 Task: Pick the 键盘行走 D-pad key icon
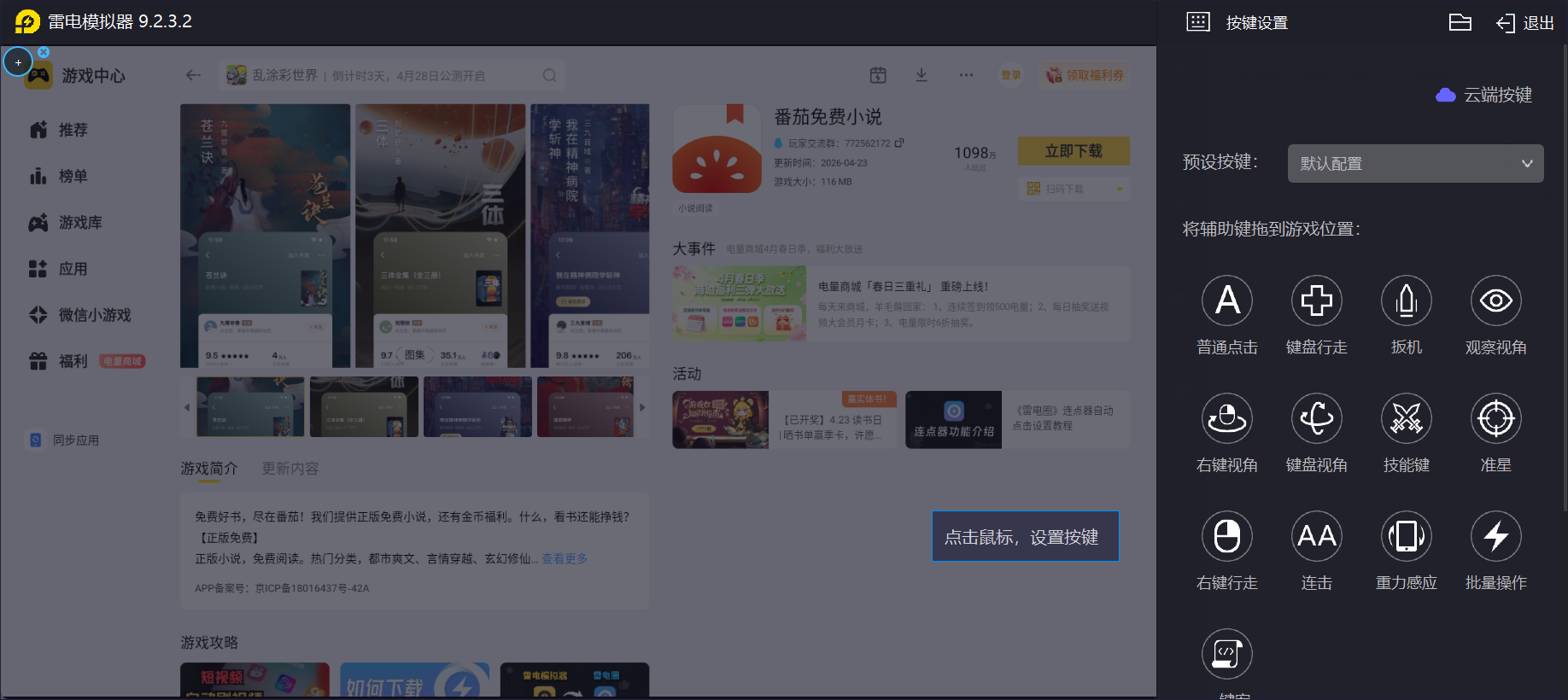click(x=1317, y=300)
